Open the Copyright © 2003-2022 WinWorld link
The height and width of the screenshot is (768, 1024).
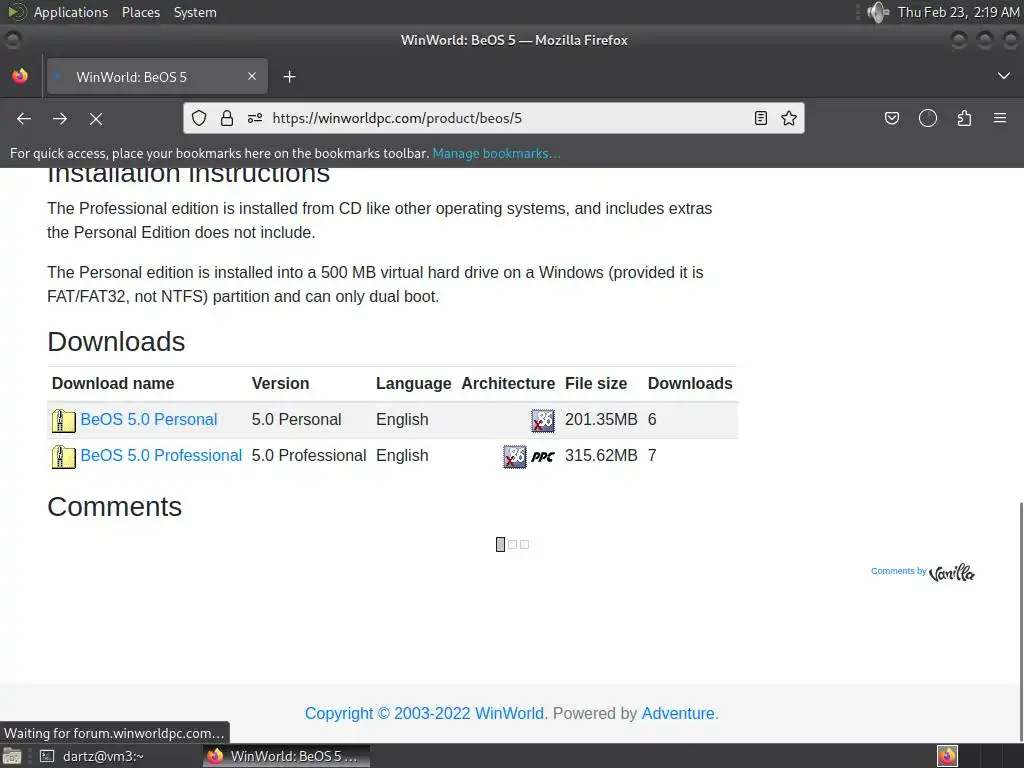tap(424, 713)
